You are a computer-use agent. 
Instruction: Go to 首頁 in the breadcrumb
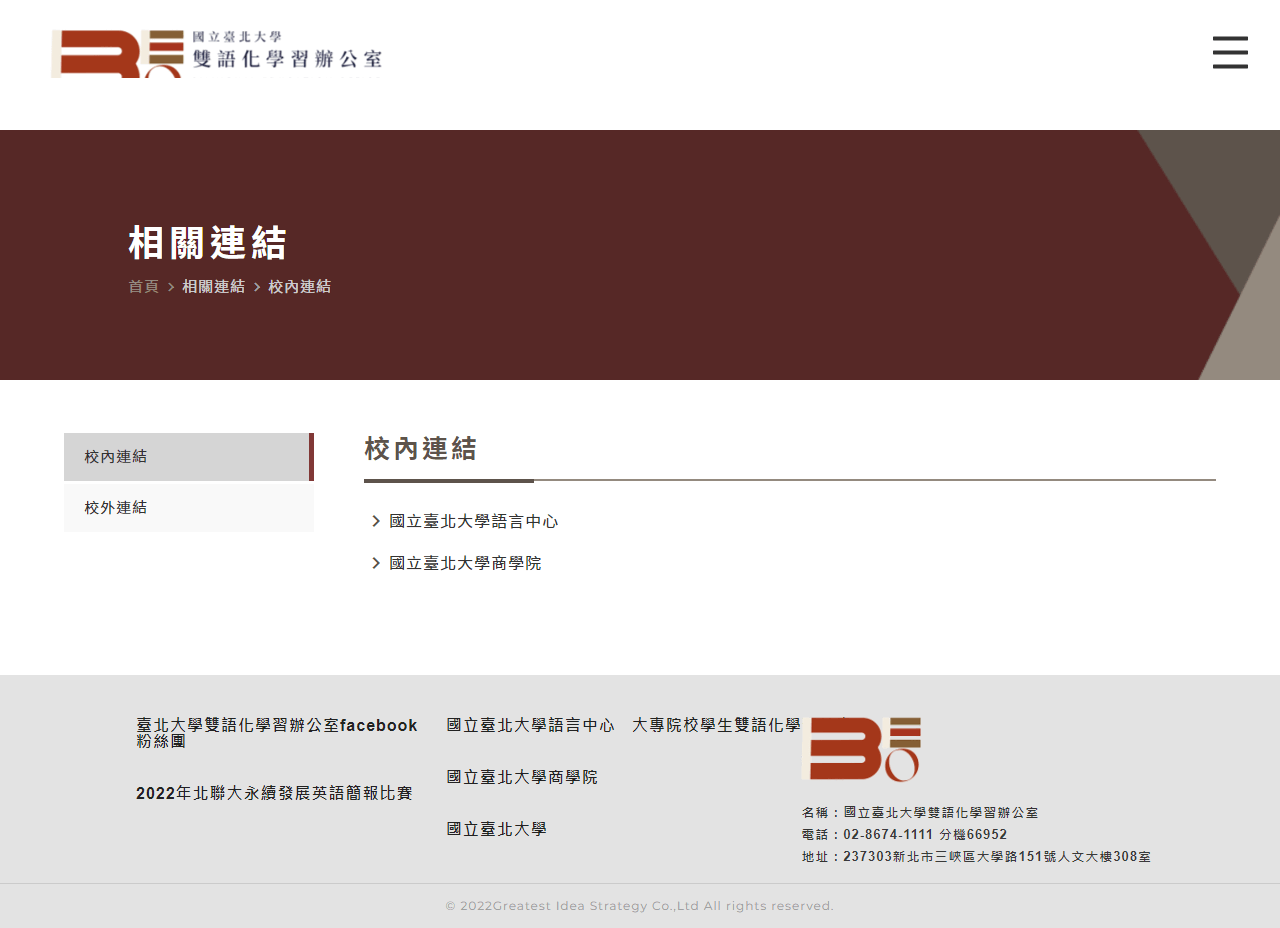pos(143,287)
